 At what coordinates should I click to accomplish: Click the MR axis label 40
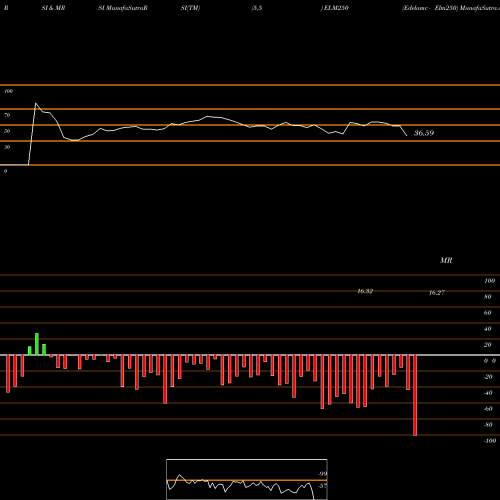click(x=488, y=329)
